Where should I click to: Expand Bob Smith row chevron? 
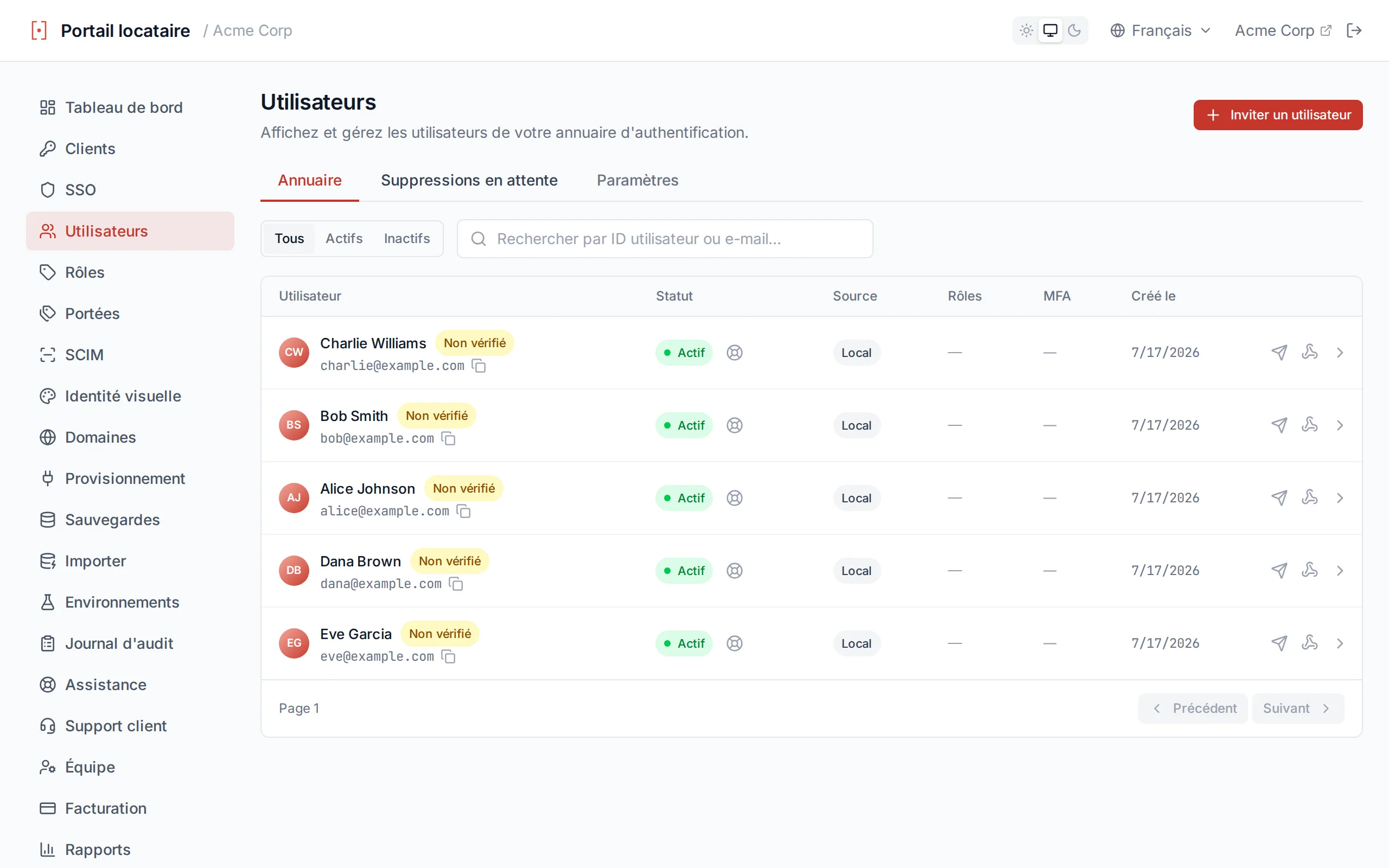pos(1340,425)
